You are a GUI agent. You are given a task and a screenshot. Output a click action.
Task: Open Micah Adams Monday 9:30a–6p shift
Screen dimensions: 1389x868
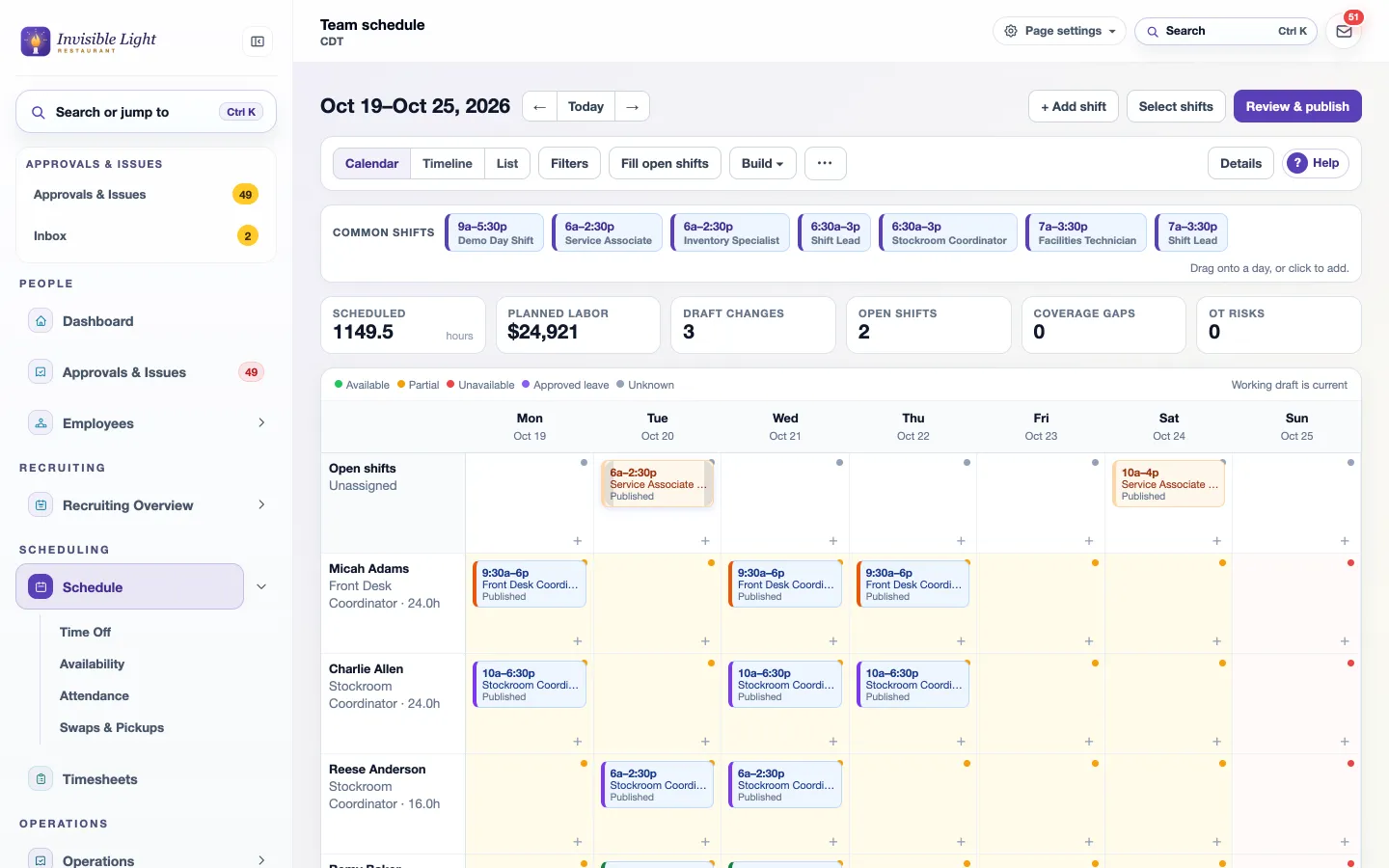529,583
